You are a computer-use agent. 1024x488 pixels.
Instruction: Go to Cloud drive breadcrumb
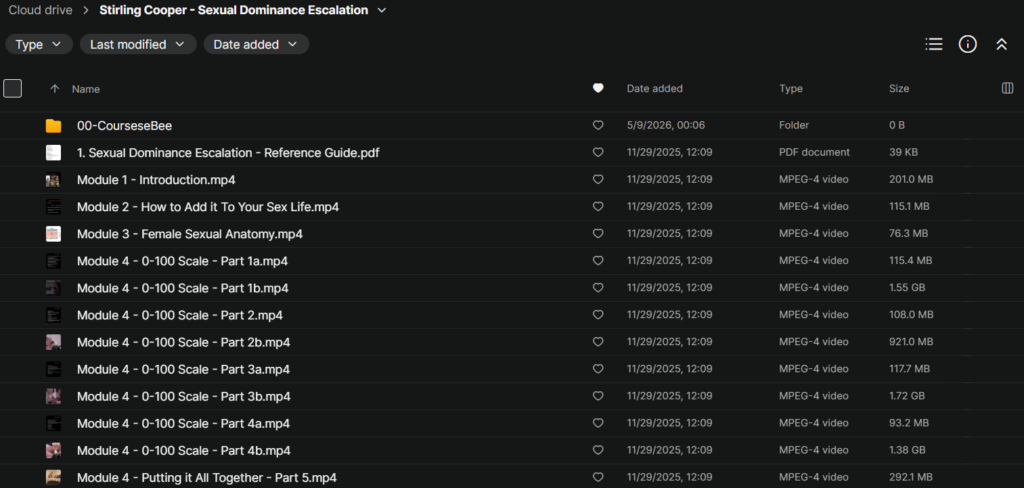pyautogui.click(x=40, y=10)
